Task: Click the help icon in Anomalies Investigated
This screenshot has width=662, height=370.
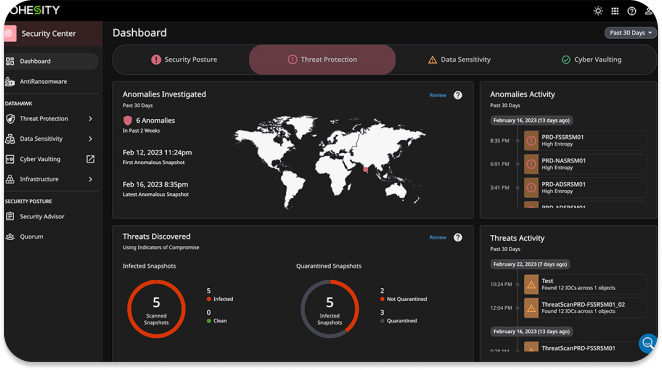Action: [x=458, y=95]
